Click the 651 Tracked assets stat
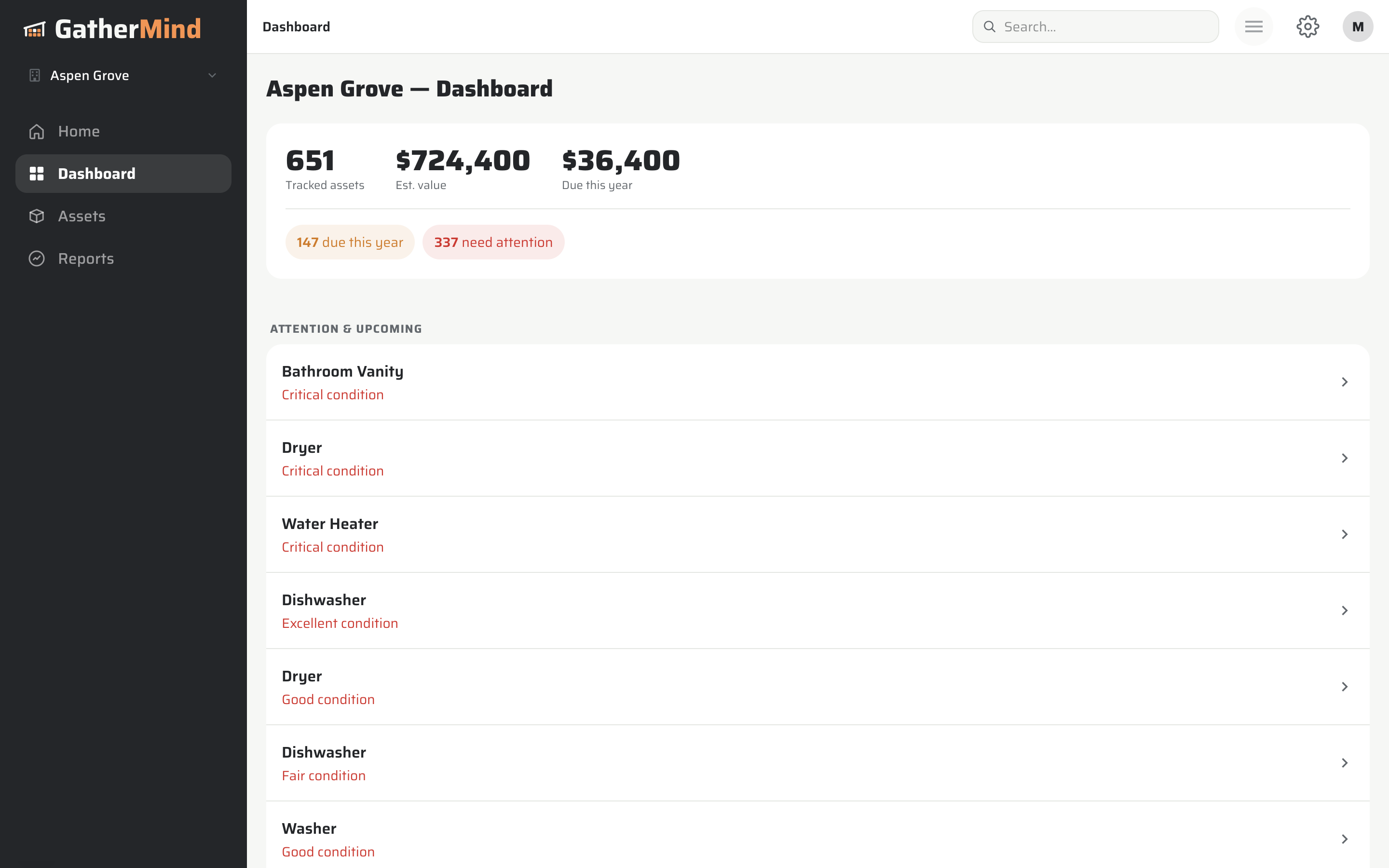The width and height of the screenshot is (1389, 868). click(x=325, y=169)
